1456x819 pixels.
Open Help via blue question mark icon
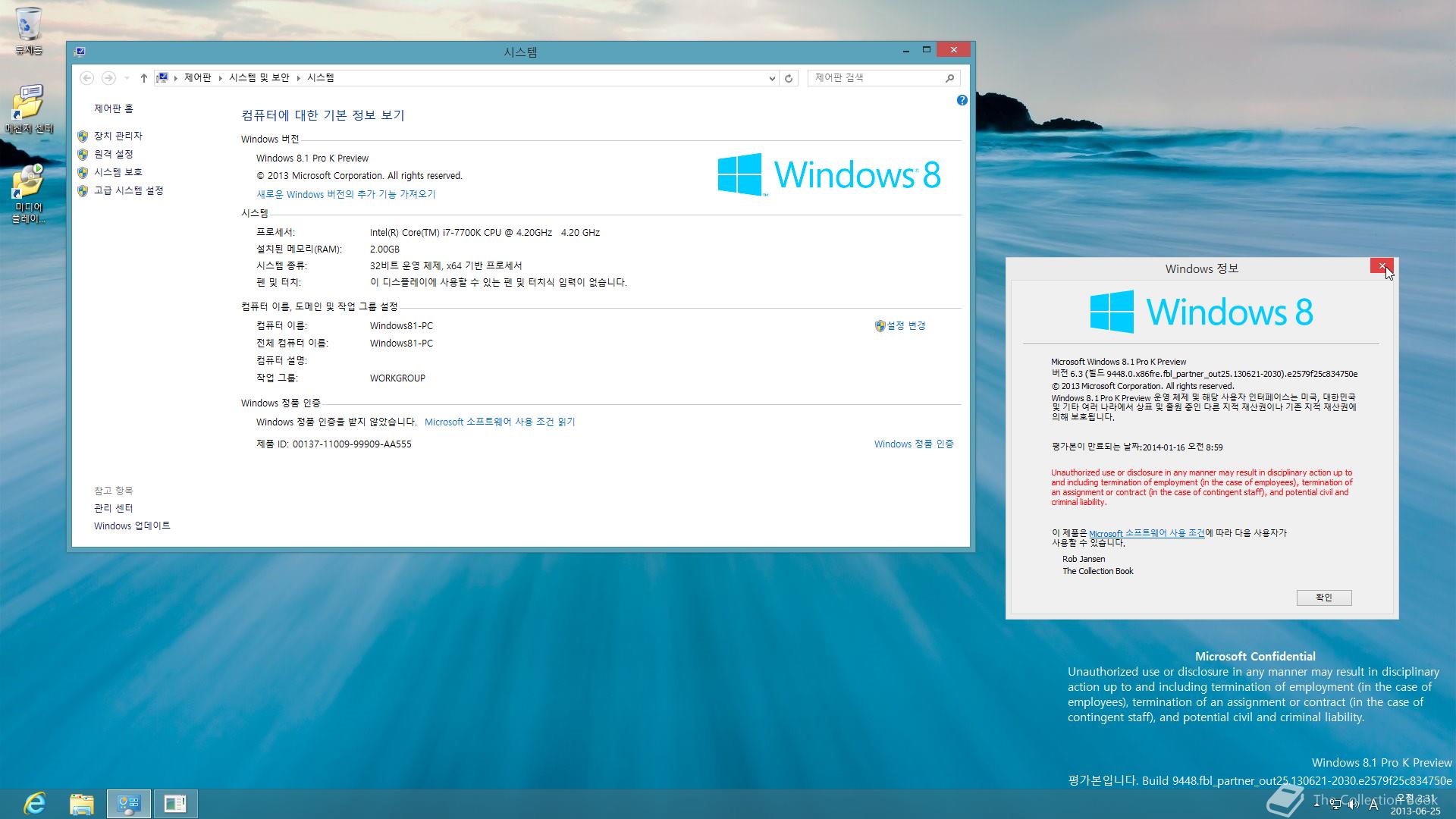(962, 100)
